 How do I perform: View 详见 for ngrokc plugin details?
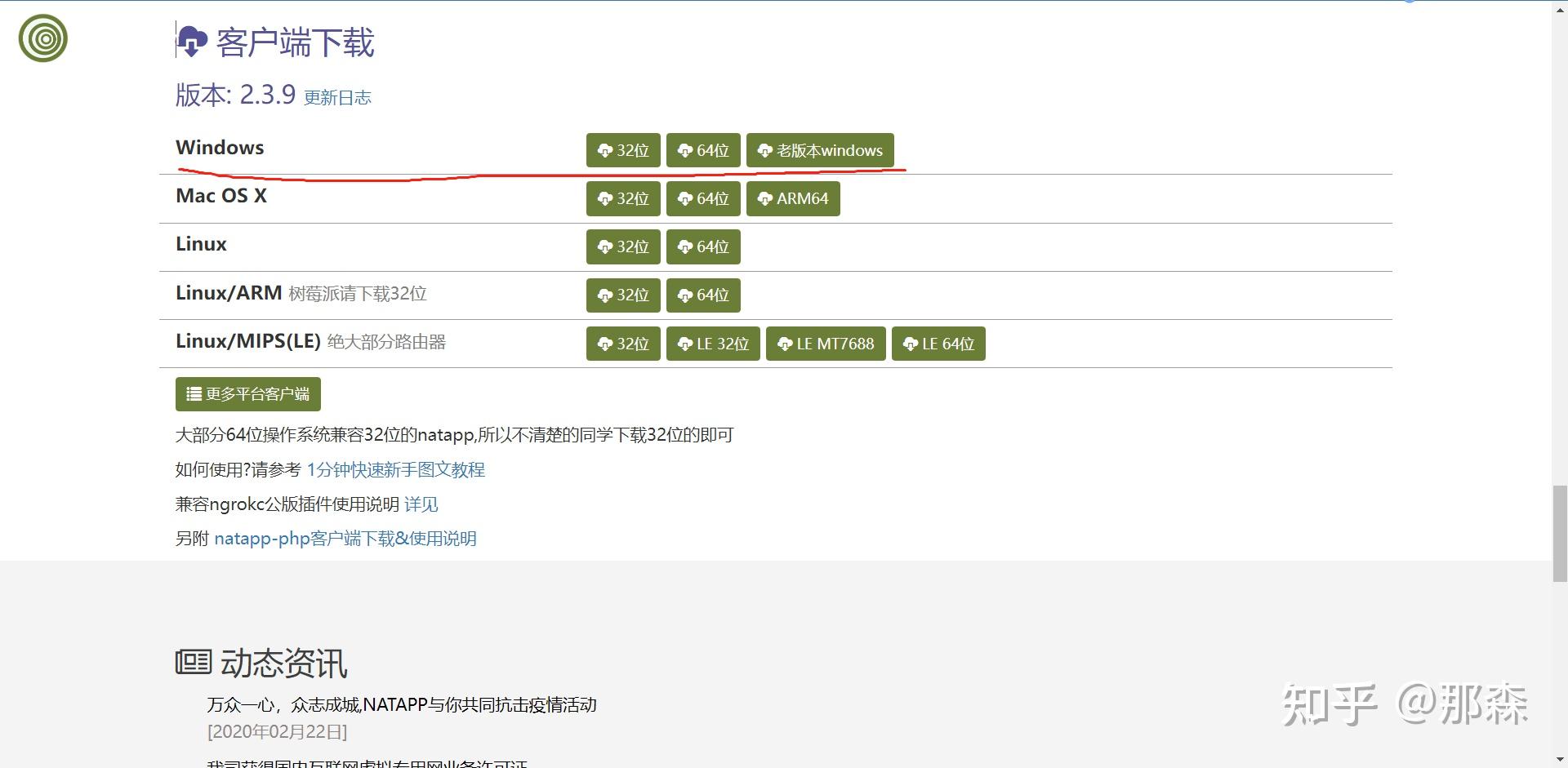(x=421, y=504)
